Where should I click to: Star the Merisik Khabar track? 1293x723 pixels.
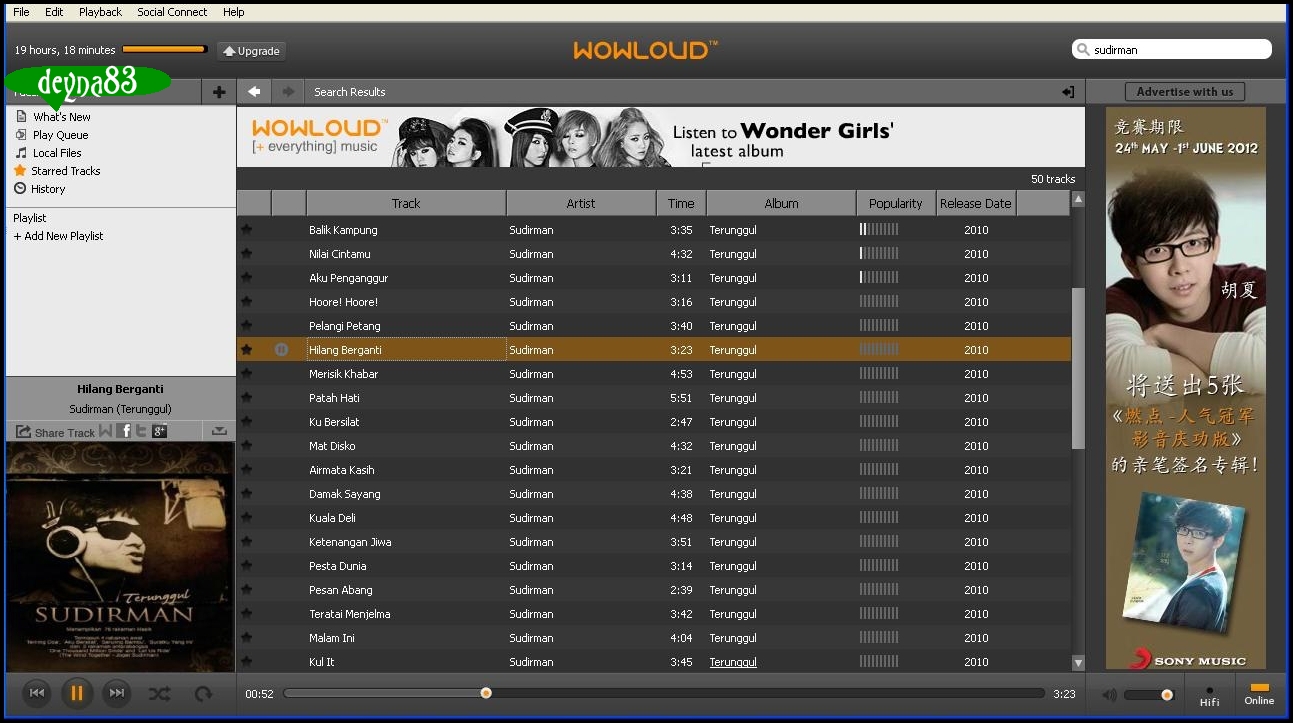tap(246, 373)
